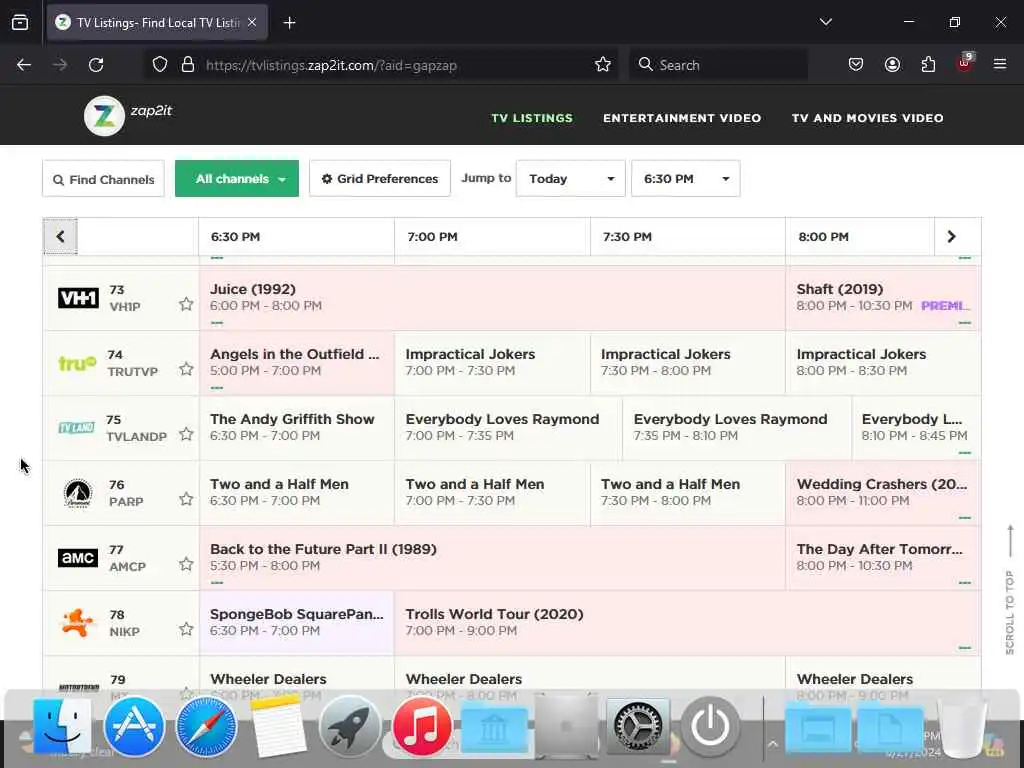Favorite channel 77 AMCP with star

click(186, 564)
